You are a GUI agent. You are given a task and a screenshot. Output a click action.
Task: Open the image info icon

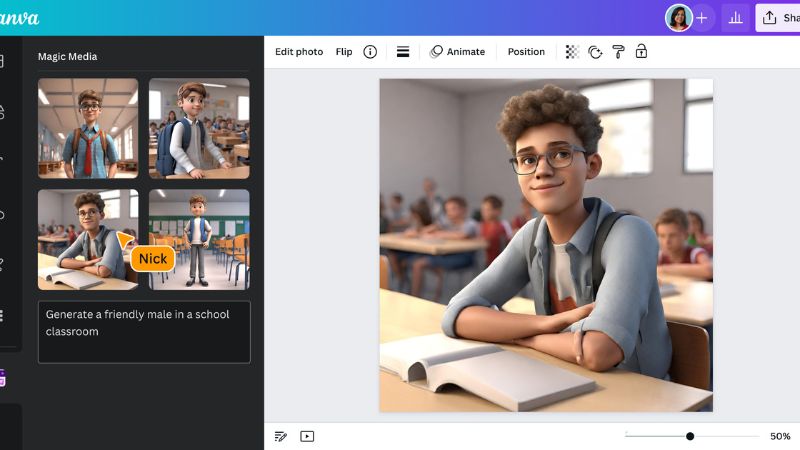[370, 52]
